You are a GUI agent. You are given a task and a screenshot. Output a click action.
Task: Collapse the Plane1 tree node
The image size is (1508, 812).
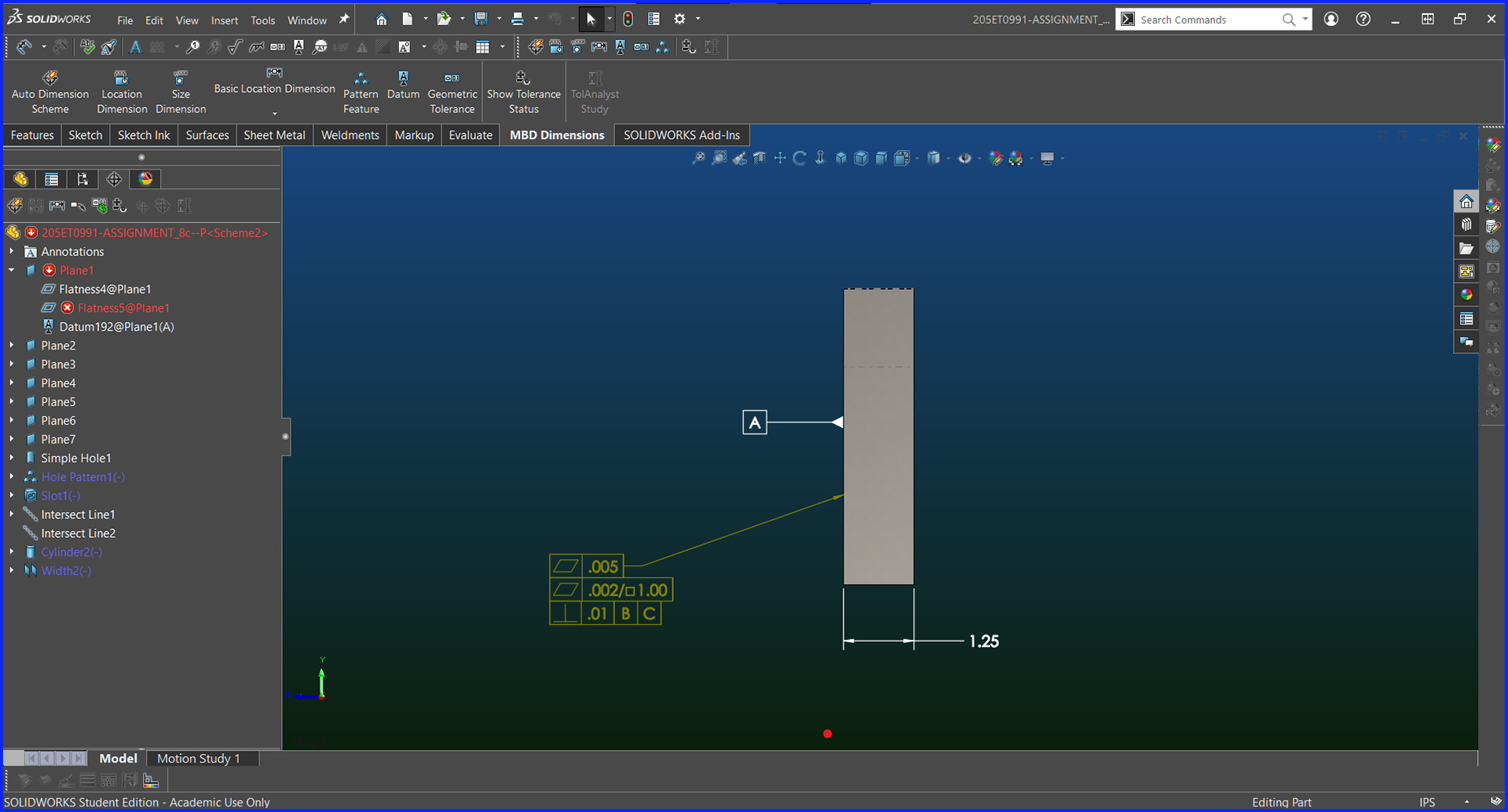point(12,270)
